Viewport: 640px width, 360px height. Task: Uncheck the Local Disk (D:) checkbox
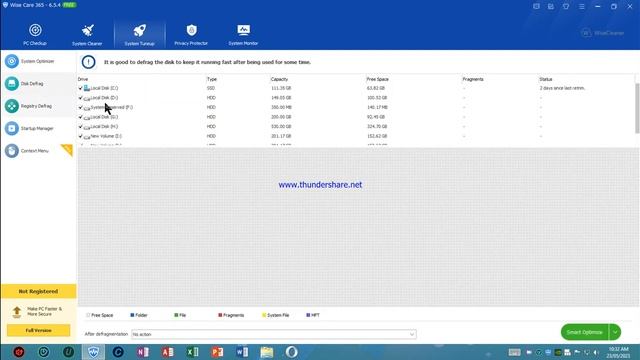pos(80,98)
